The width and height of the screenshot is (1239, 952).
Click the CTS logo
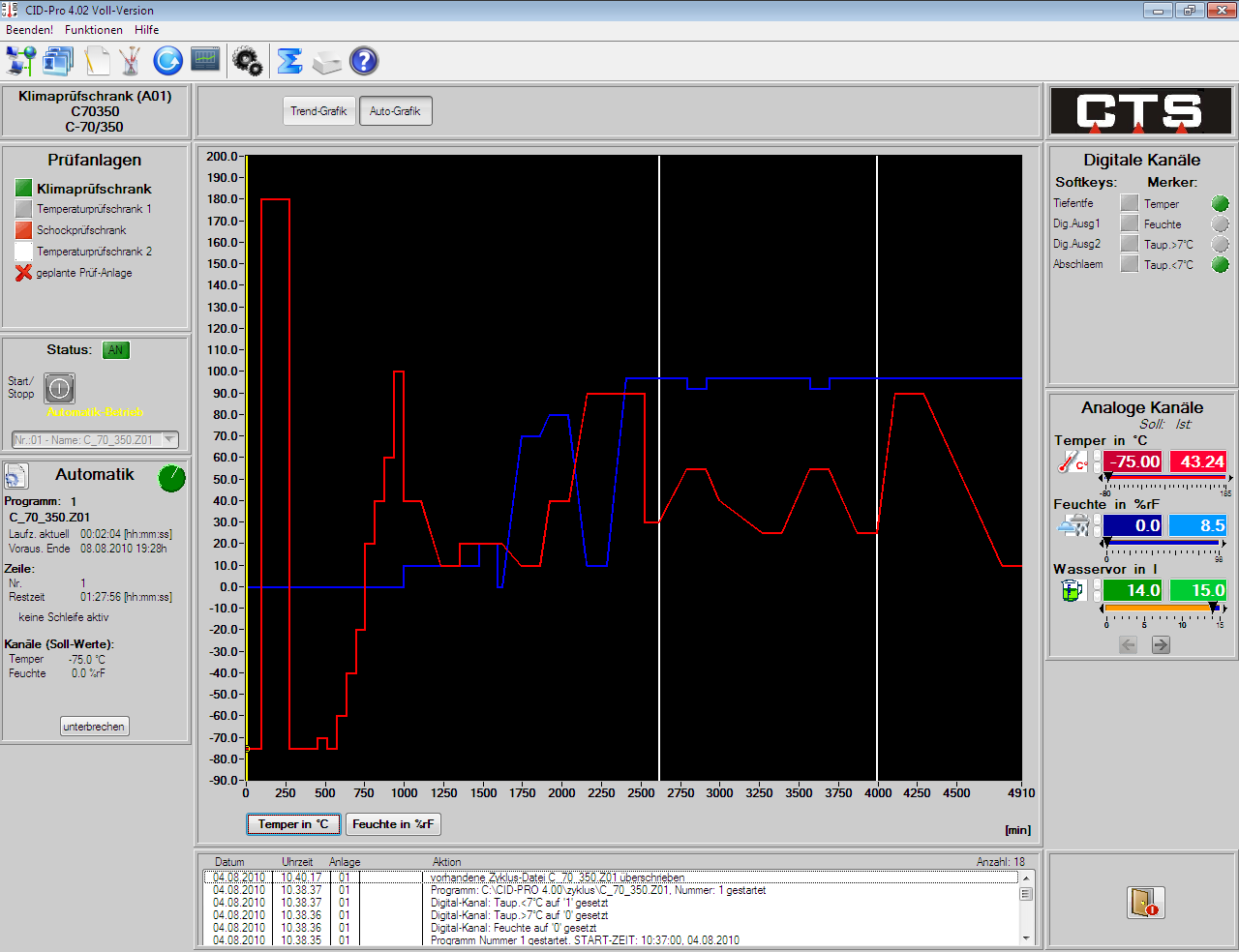[1141, 111]
